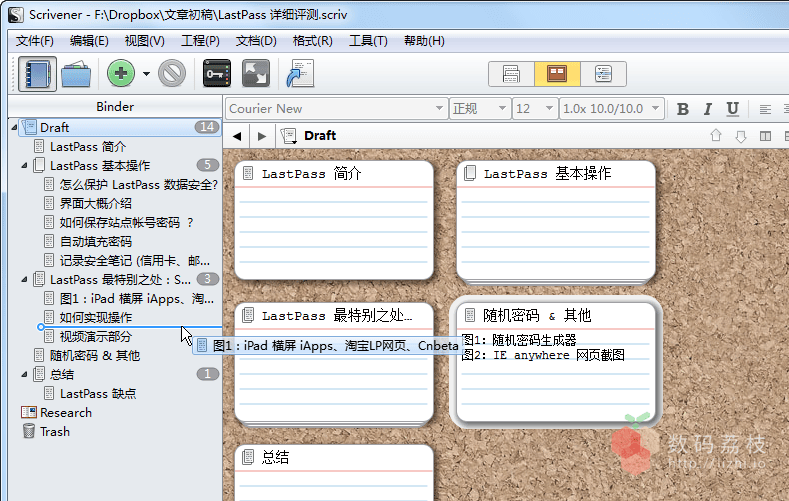Select 怎么保护 LastPass 数据安全? document
The width and height of the screenshot is (789, 501).
coord(138,185)
